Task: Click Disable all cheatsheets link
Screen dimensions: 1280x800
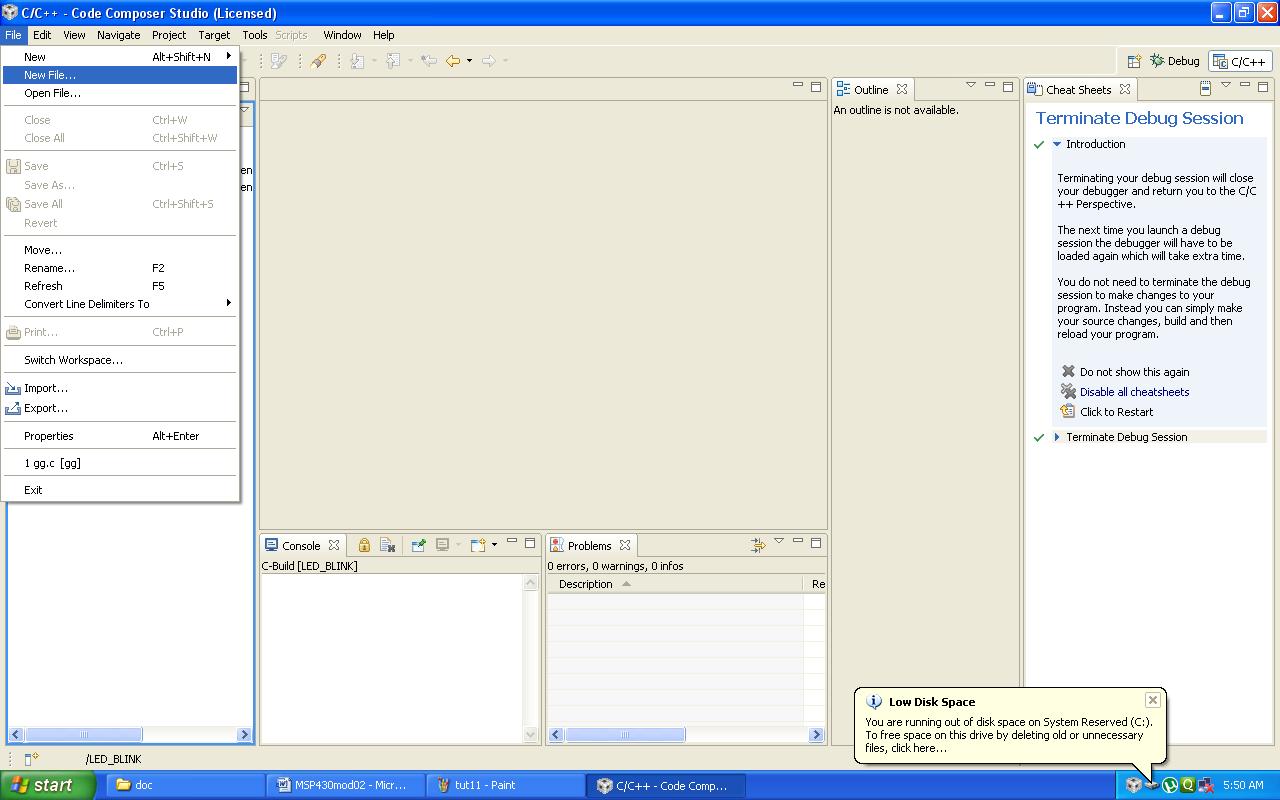Action: pyautogui.click(x=1134, y=392)
